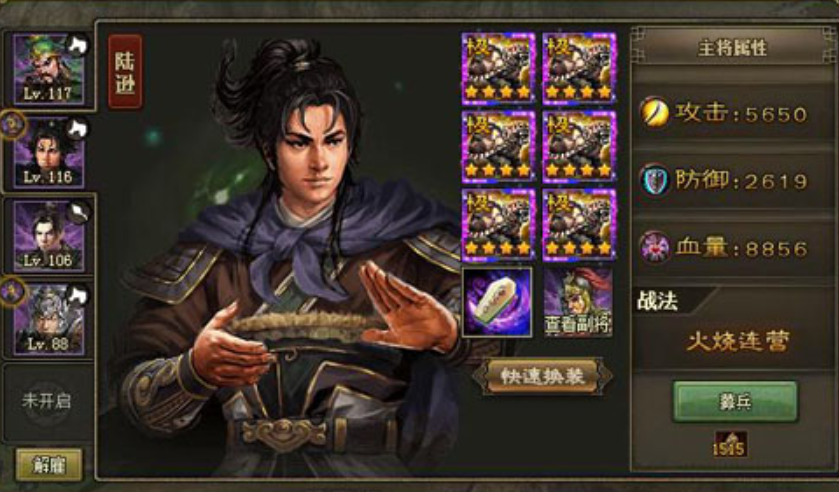Click the 血量 health stat icon

(x=655, y=247)
